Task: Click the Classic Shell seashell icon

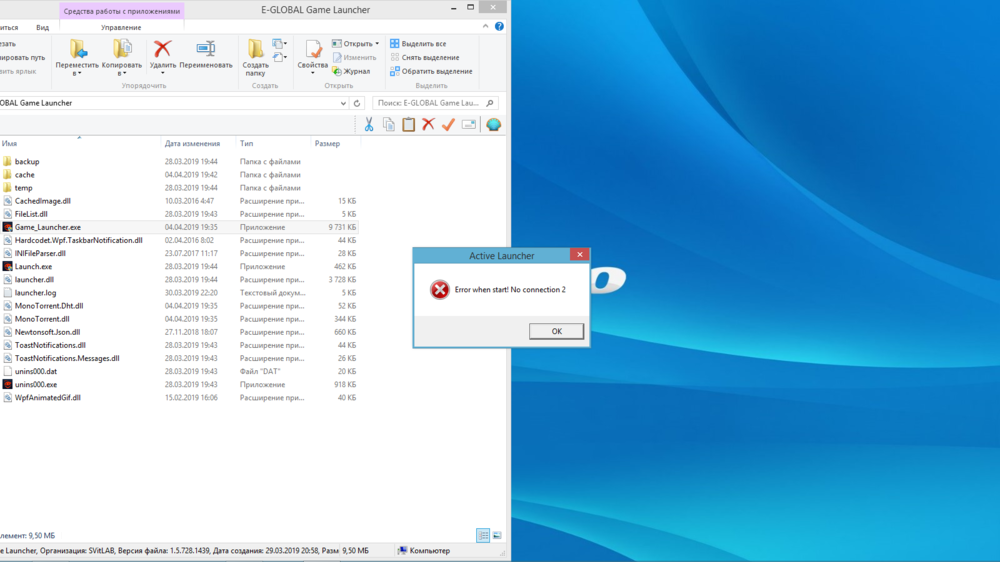Action: pos(493,125)
